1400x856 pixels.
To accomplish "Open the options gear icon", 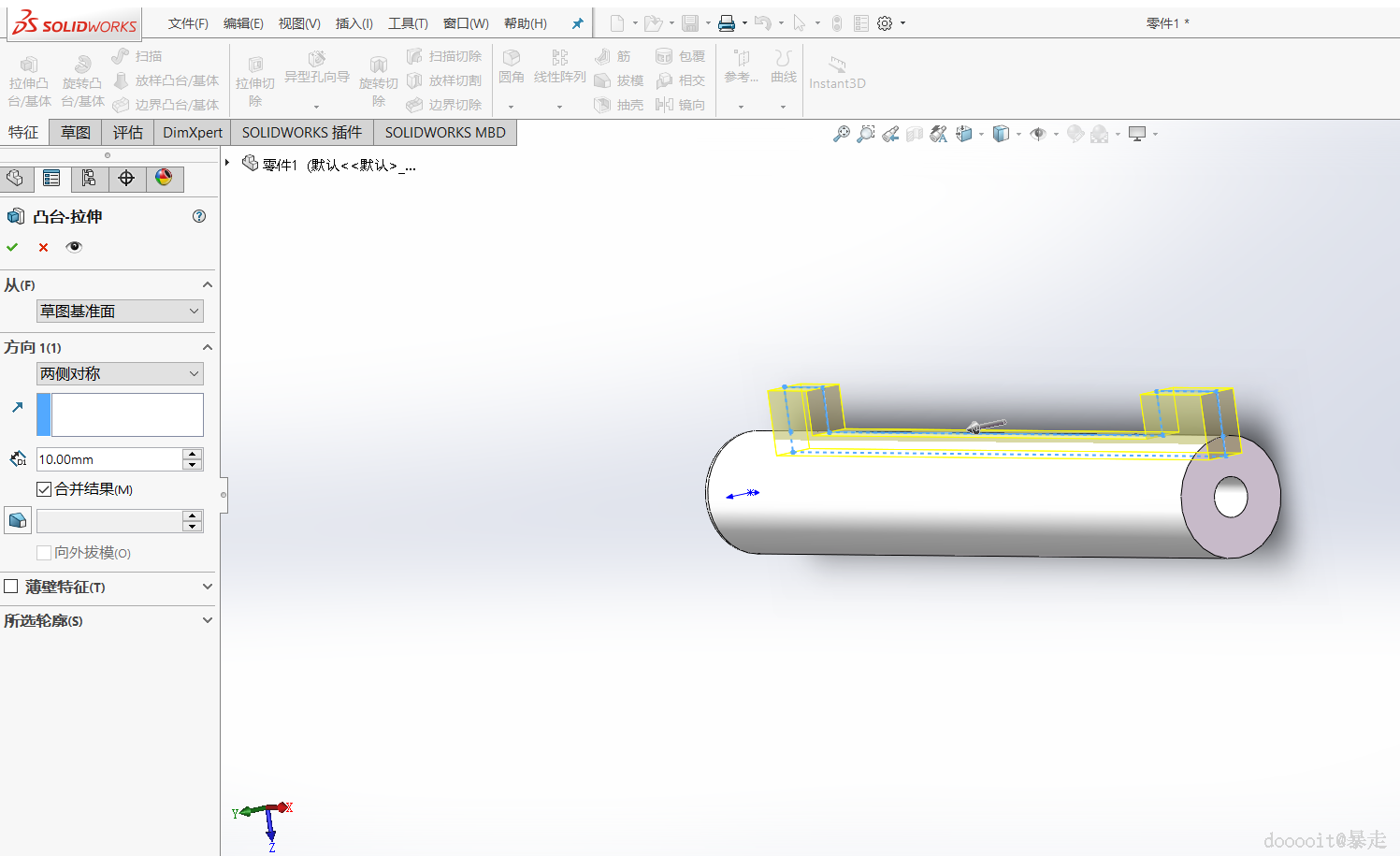I will point(885,23).
